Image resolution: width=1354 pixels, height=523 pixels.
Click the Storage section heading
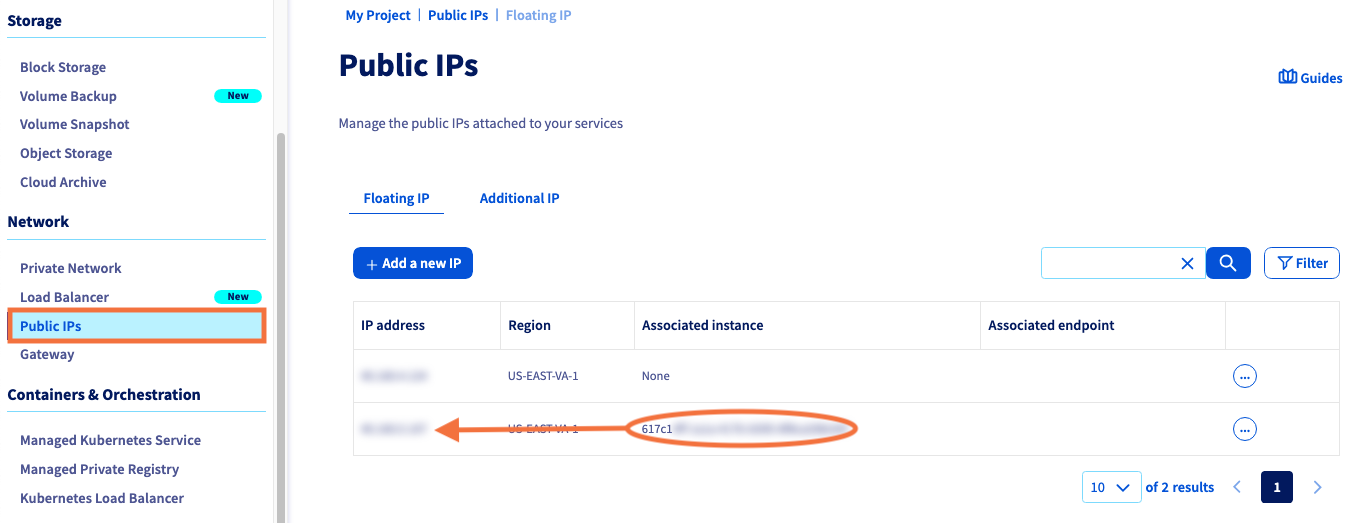click(34, 20)
